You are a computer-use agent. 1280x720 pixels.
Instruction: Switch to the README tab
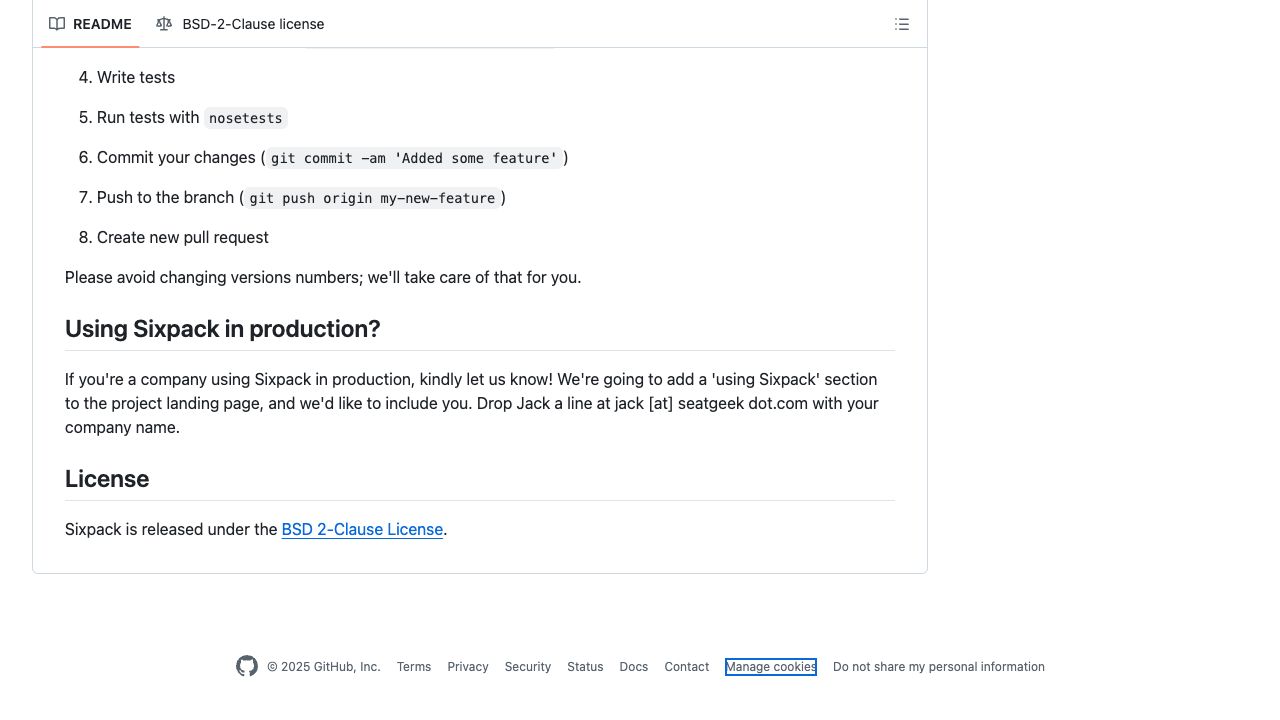pos(90,24)
